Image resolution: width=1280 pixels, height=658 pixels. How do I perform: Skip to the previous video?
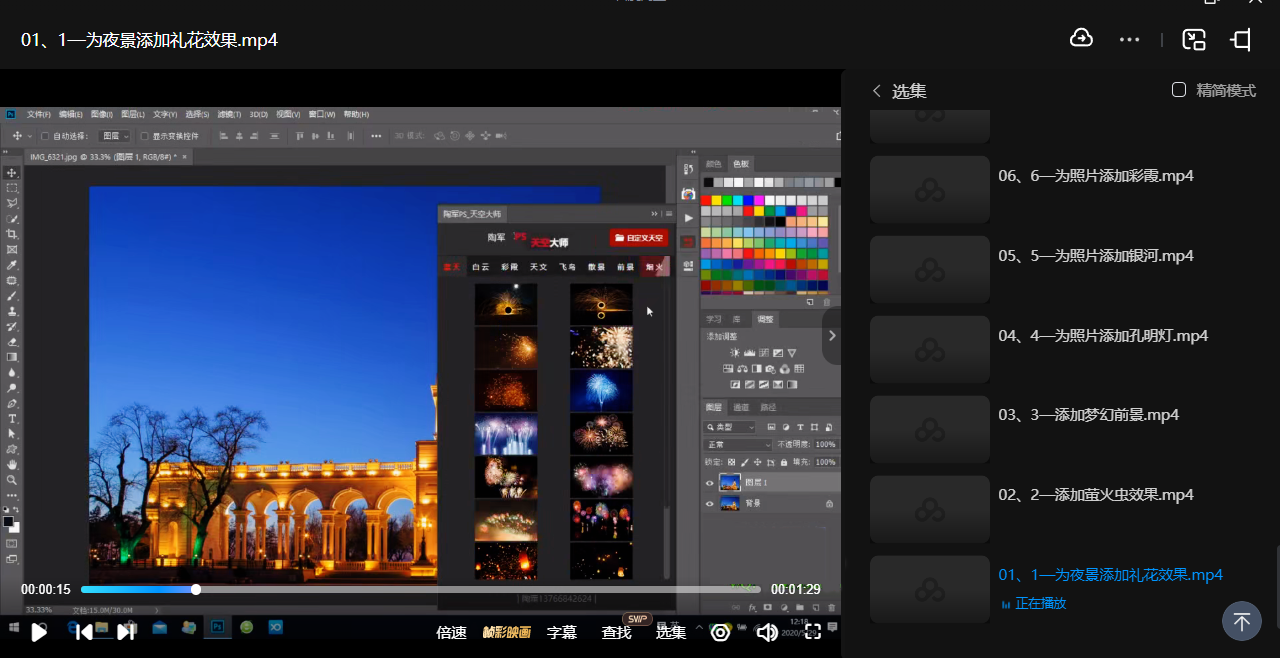click(84, 632)
